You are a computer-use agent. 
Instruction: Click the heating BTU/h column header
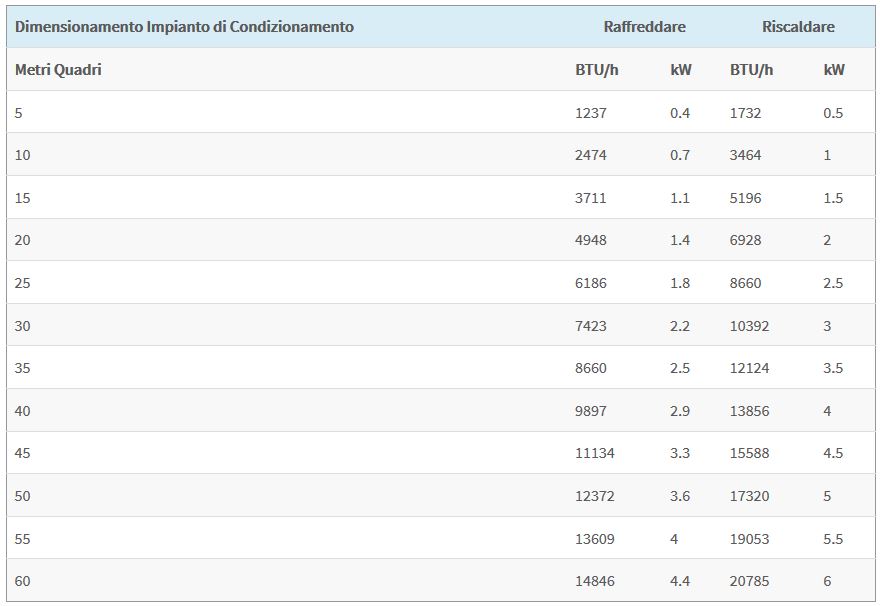[x=751, y=70]
